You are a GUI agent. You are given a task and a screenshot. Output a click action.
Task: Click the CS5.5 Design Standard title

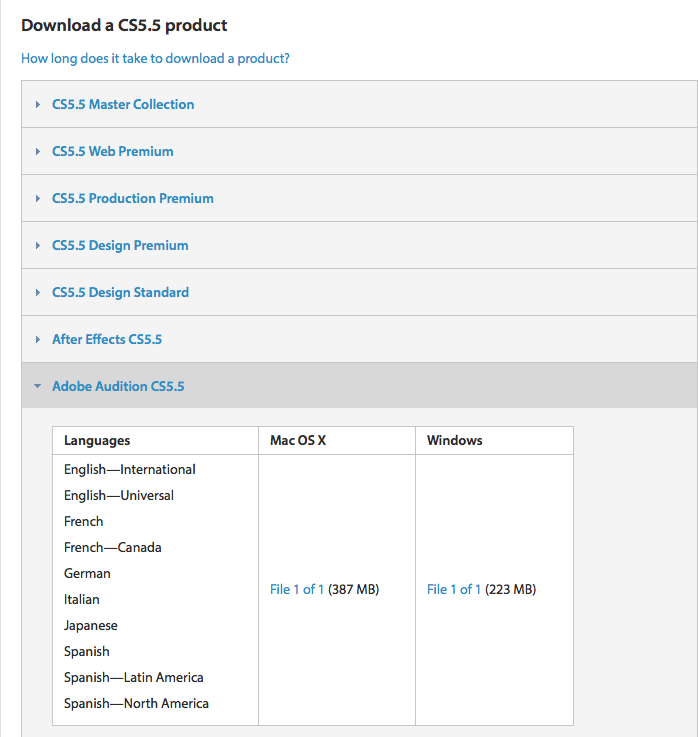[x=120, y=292]
